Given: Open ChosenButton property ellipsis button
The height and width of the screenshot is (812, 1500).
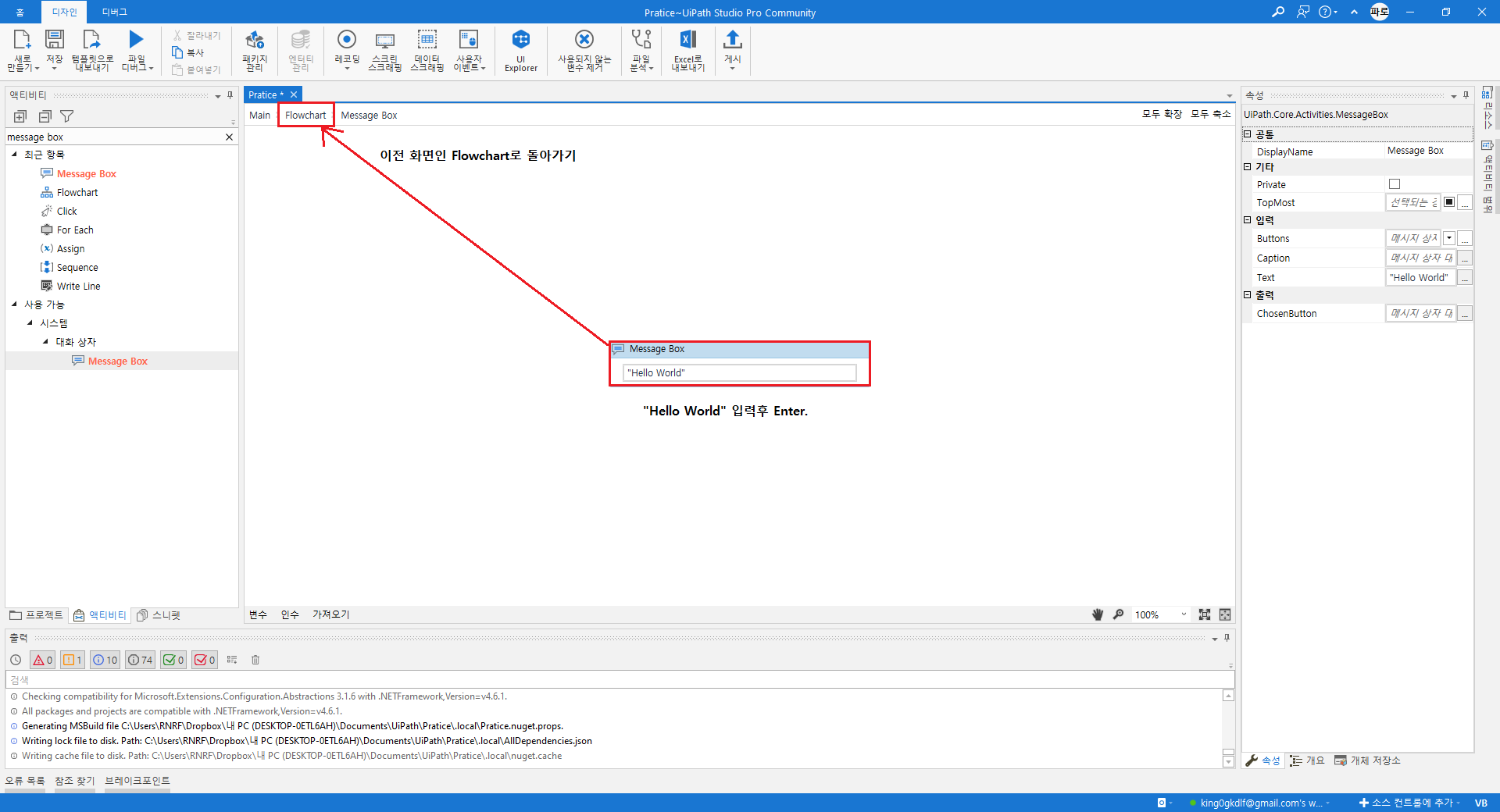Looking at the screenshot, I should (1466, 313).
